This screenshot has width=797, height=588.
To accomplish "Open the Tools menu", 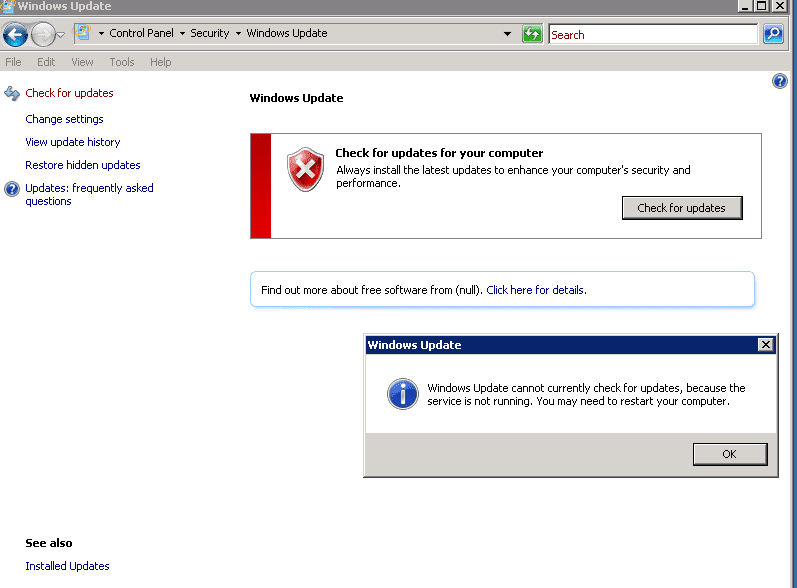I will pos(122,62).
